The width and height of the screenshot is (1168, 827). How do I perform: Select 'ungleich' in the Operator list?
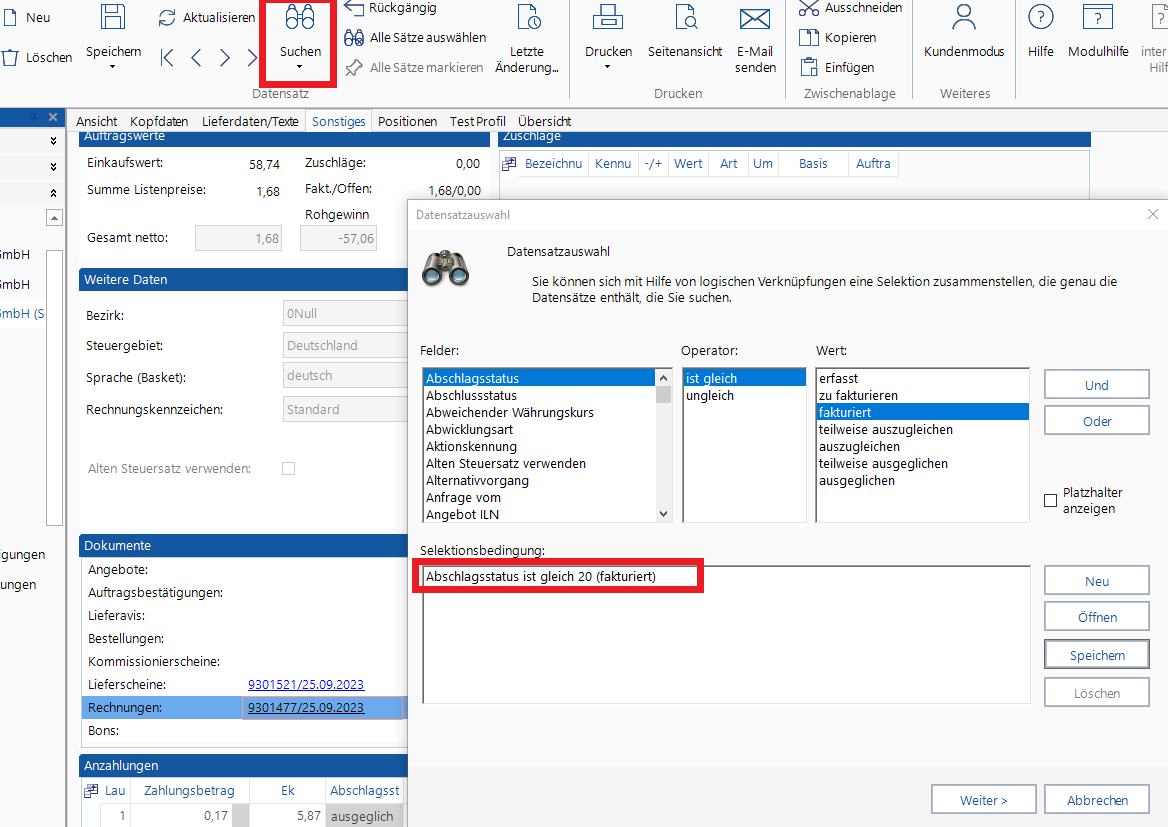tap(710, 396)
